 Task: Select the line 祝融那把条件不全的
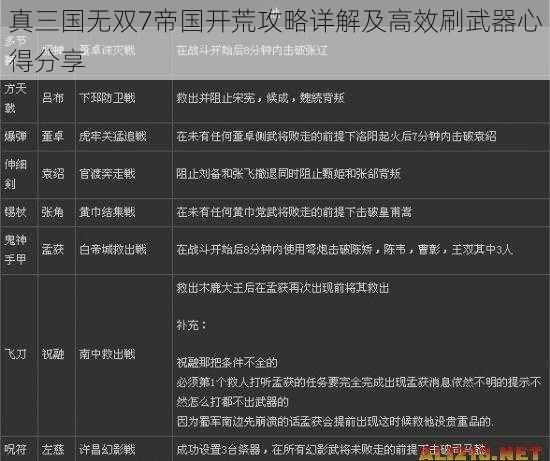tap(227, 362)
